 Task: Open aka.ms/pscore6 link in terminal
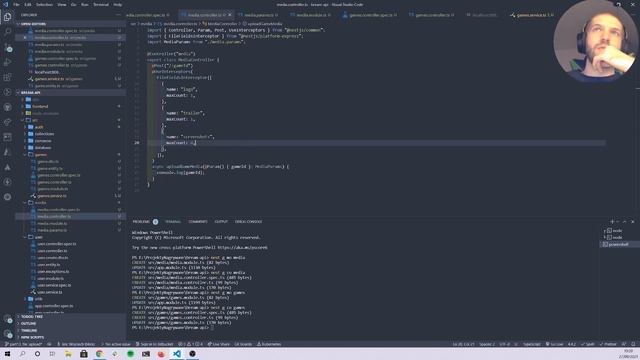coord(242,247)
